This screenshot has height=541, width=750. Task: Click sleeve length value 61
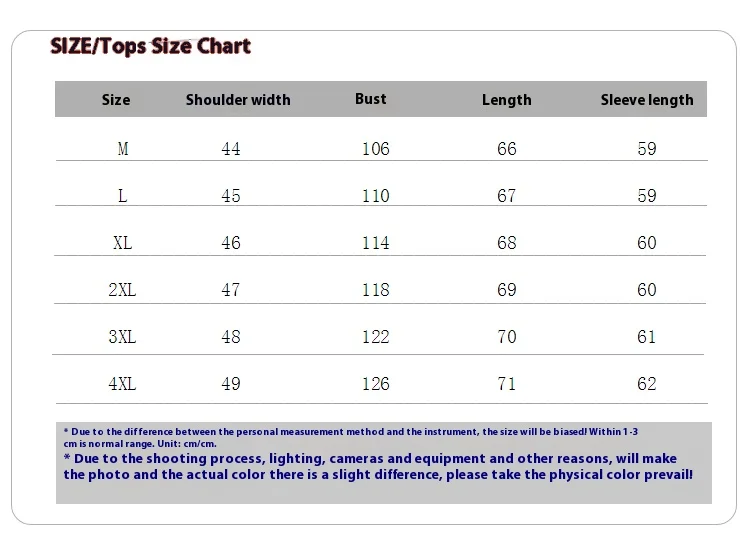(x=647, y=337)
